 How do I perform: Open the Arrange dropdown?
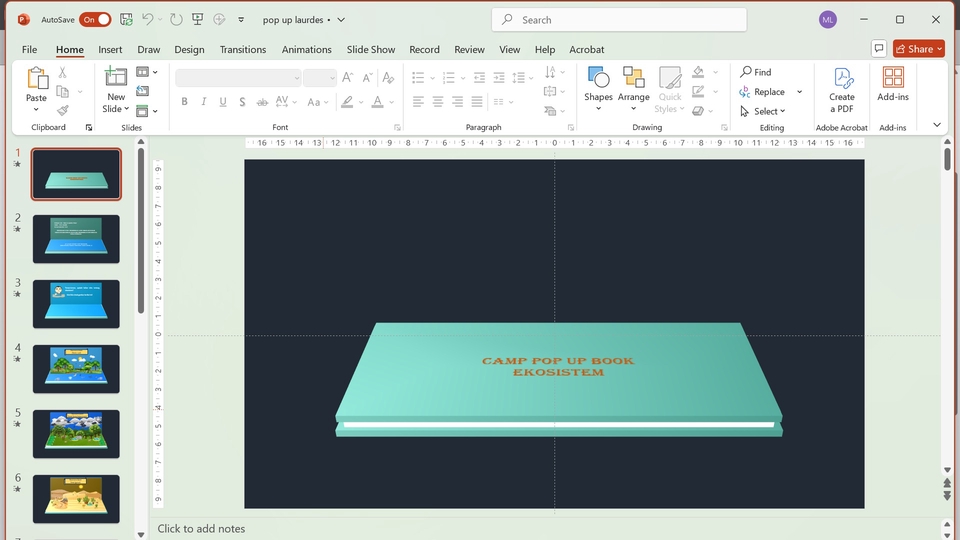click(634, 90)
